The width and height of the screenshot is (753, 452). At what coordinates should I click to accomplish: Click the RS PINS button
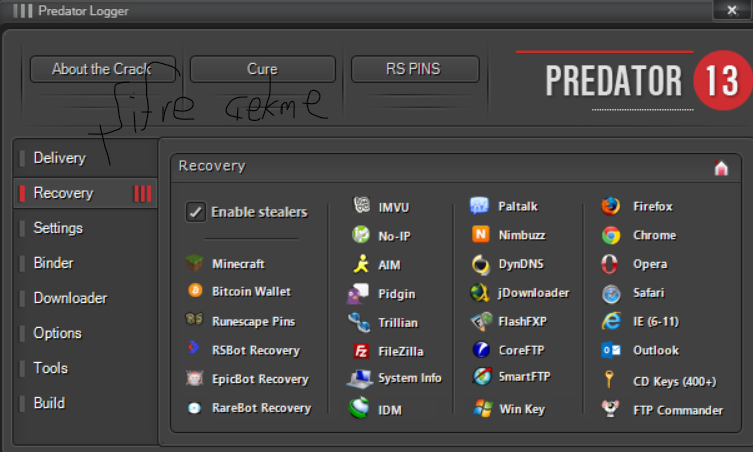[x=415, y=69]
